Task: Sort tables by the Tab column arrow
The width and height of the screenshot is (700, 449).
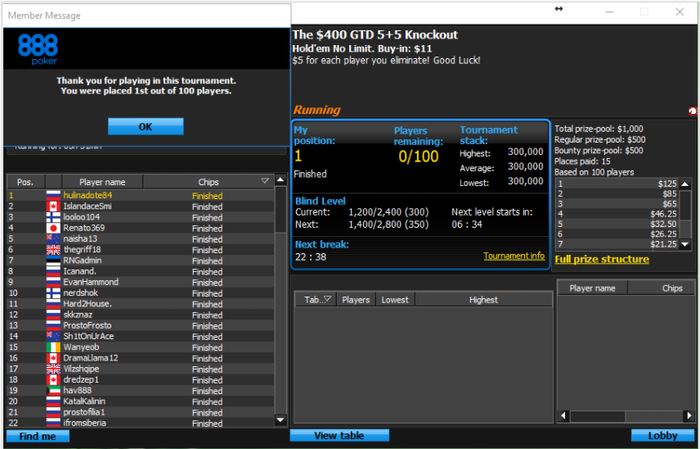Action: point(328,299)
